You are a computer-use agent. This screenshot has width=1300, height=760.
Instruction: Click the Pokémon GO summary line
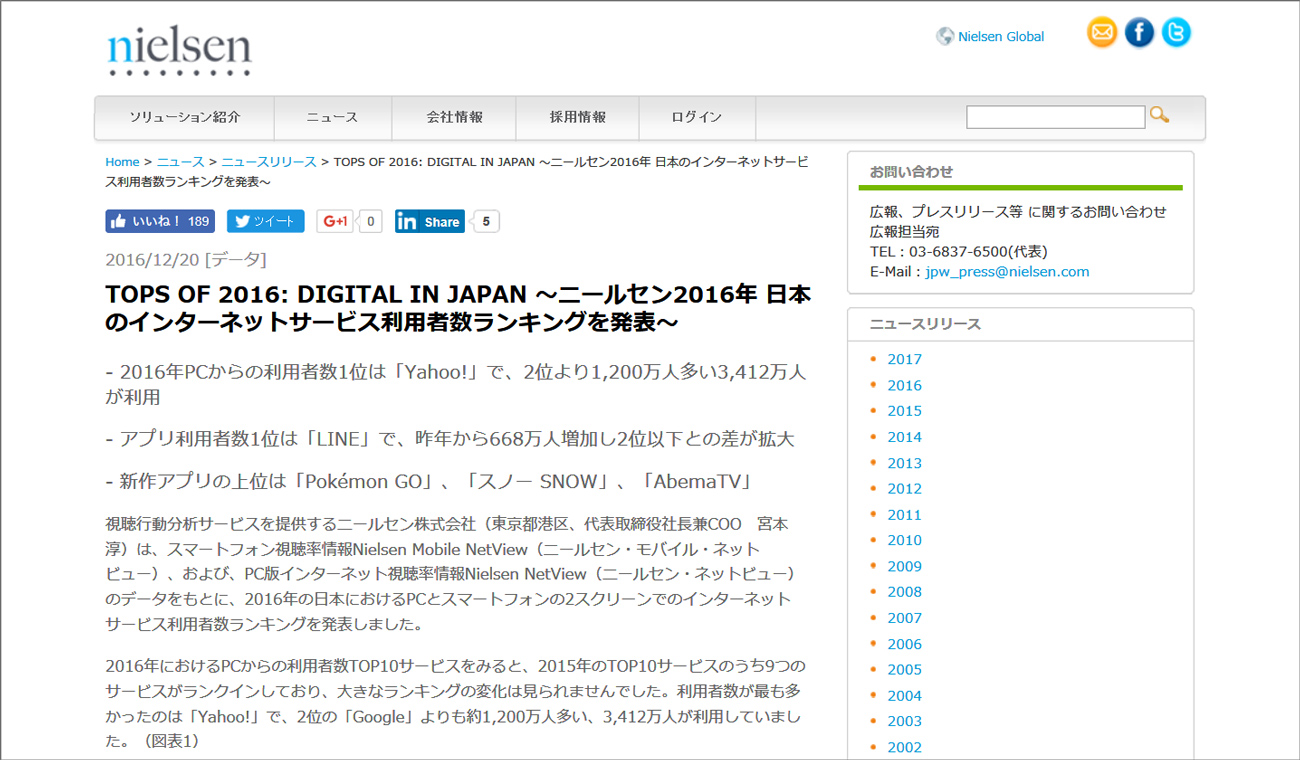point(429,481)
